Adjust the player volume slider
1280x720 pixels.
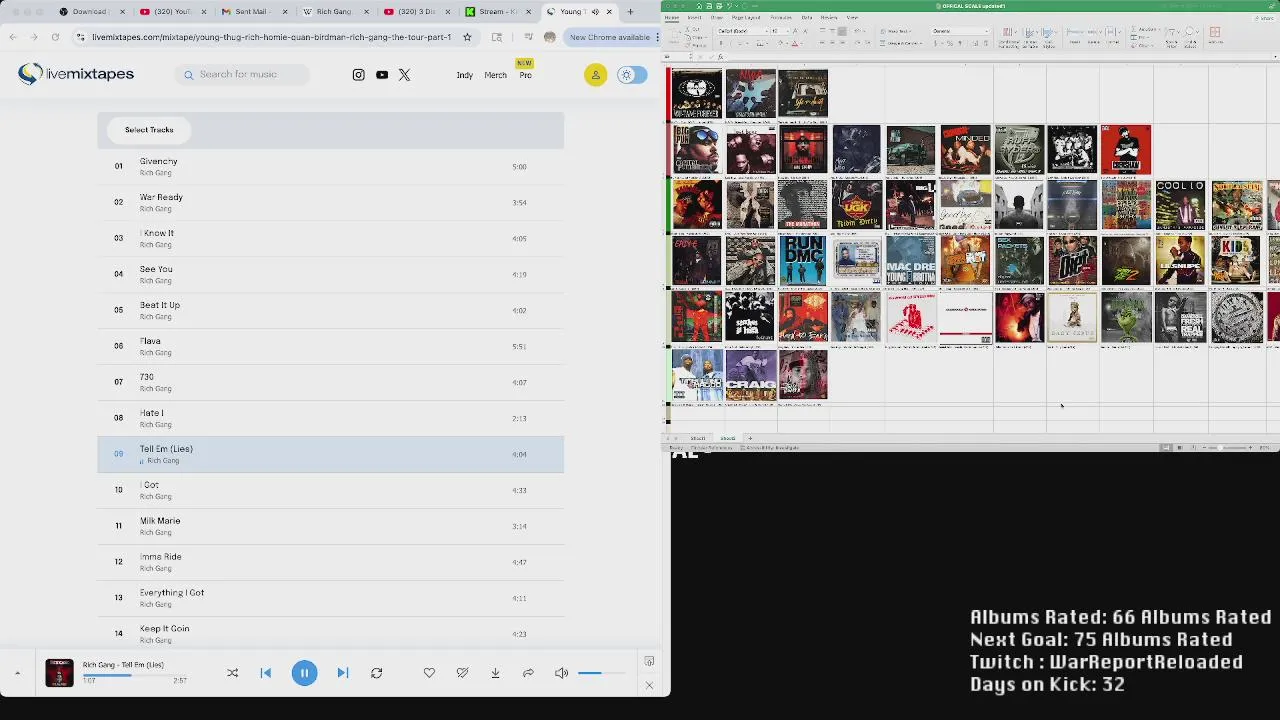pyautogui.click(x=603, y=673)
